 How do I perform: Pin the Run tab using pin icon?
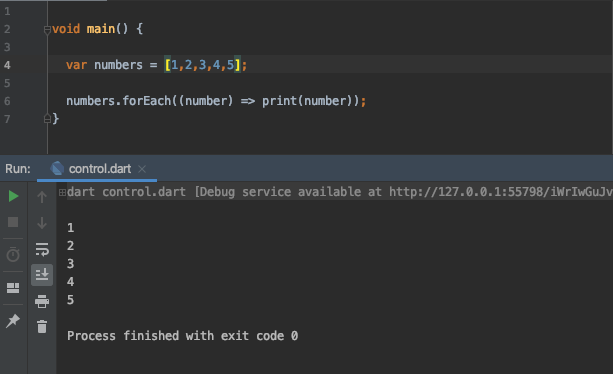[13, 320]
